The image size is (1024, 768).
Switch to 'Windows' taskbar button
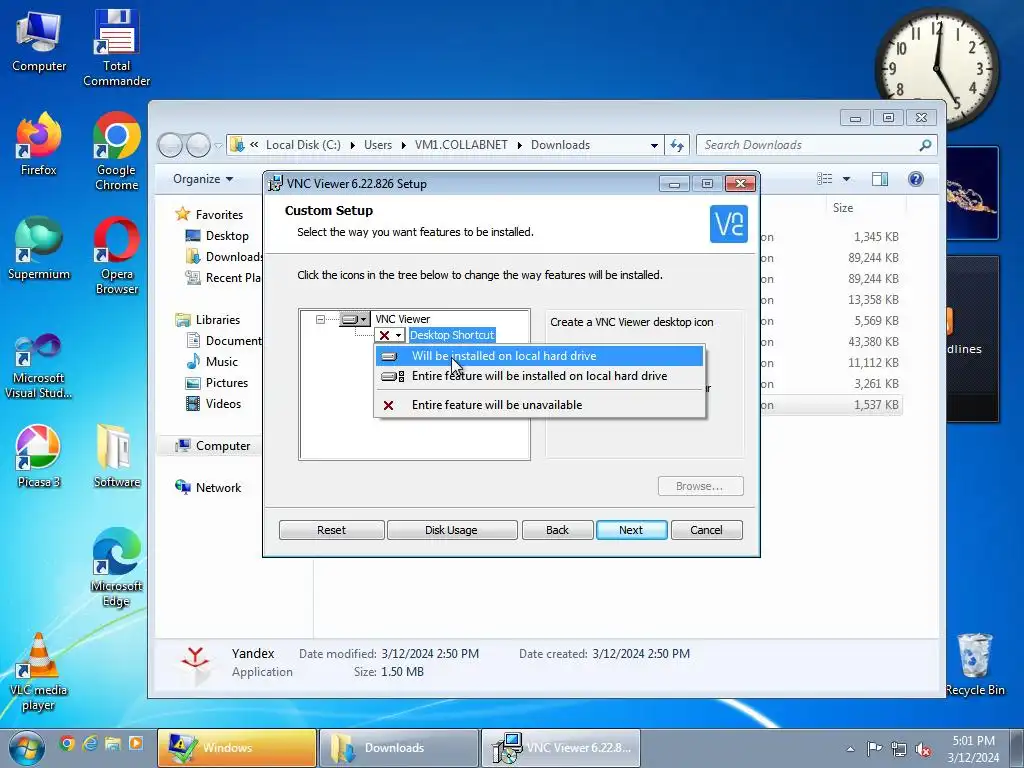pos(236,748)
